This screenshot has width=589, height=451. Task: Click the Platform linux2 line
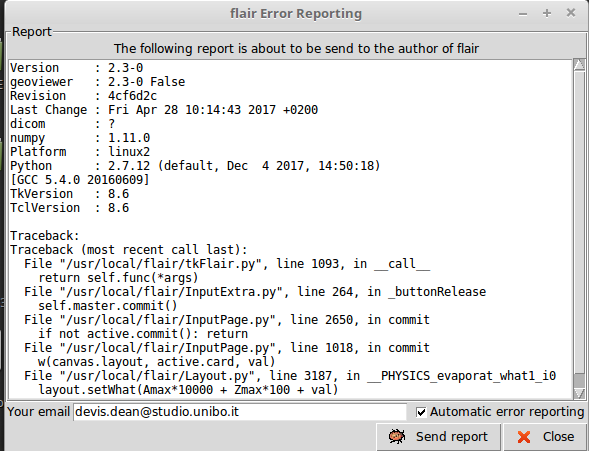(x=80, y=152)
